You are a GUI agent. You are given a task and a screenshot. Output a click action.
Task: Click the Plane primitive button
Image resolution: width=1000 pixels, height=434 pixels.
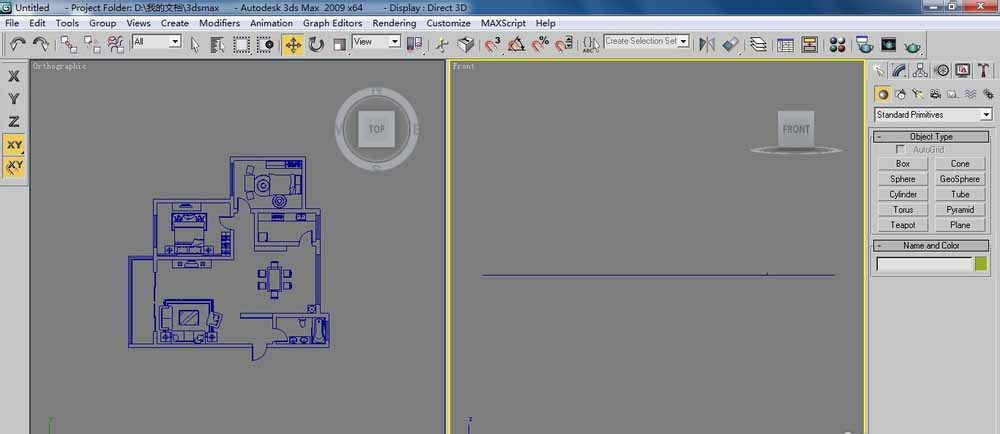pos(960,225)
